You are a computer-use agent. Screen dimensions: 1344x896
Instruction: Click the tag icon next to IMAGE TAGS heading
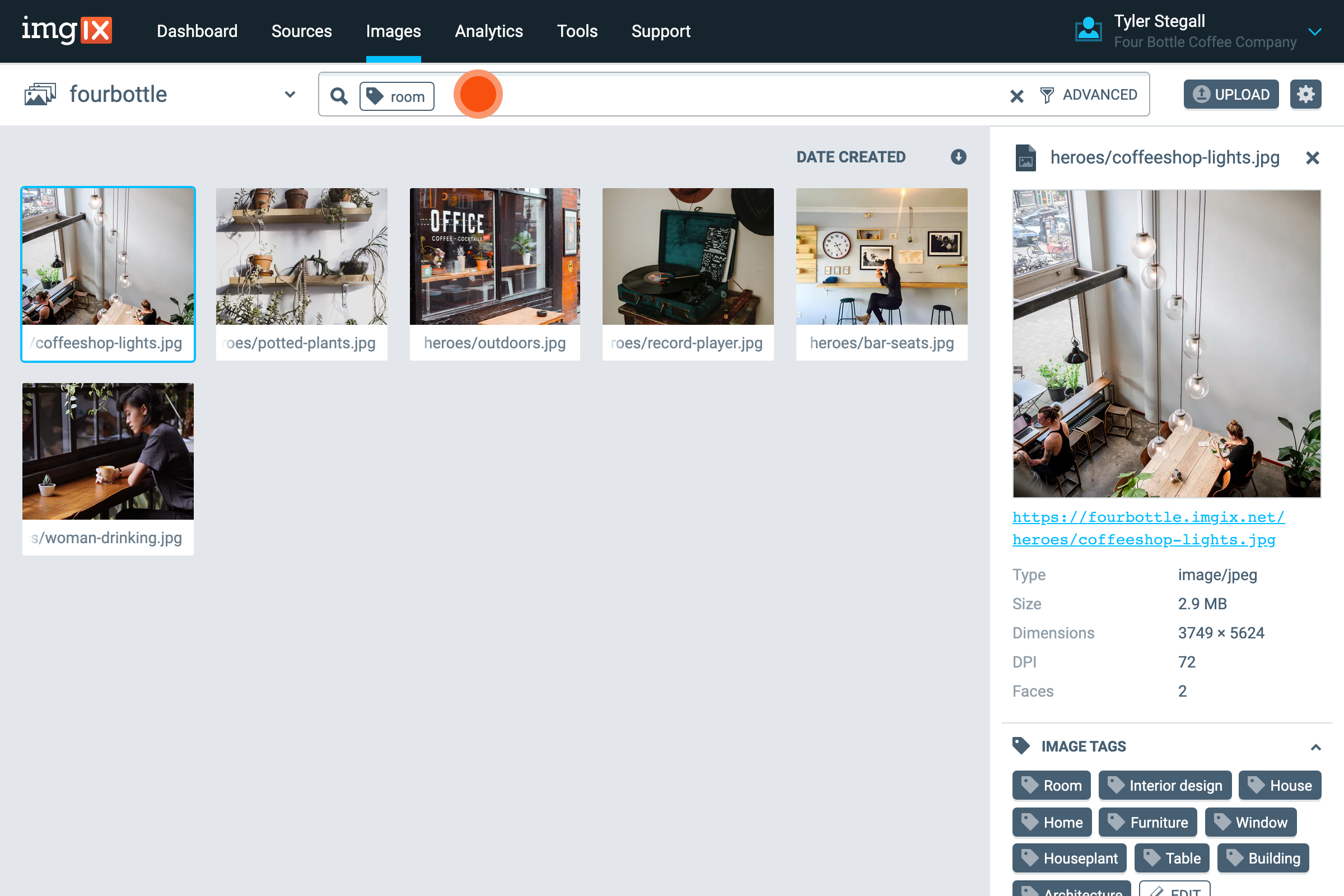click(x=1020, y=745)
